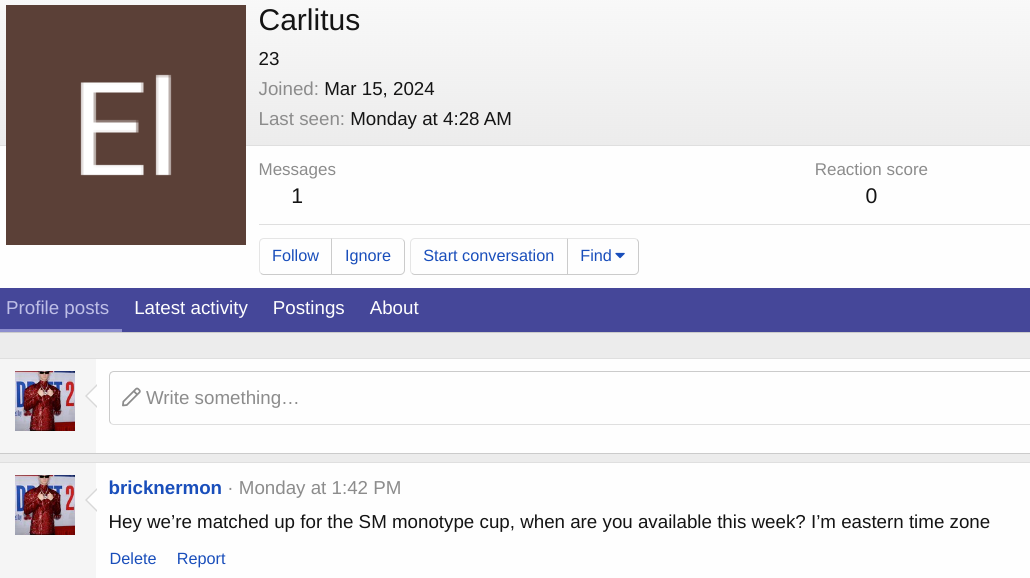Start a conversation with Carlitus
The width and height of the screenshot is (1030, 578).
[488, 256]
